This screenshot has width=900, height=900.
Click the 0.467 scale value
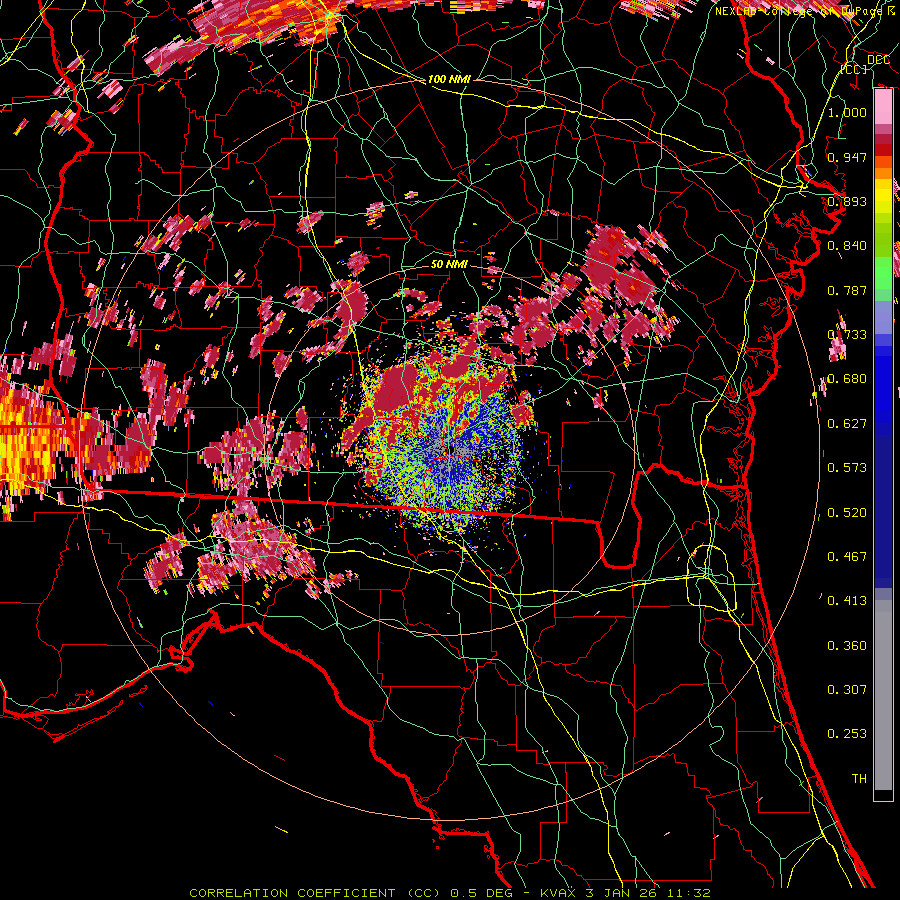pyautogui.click(x=847, y=557)
